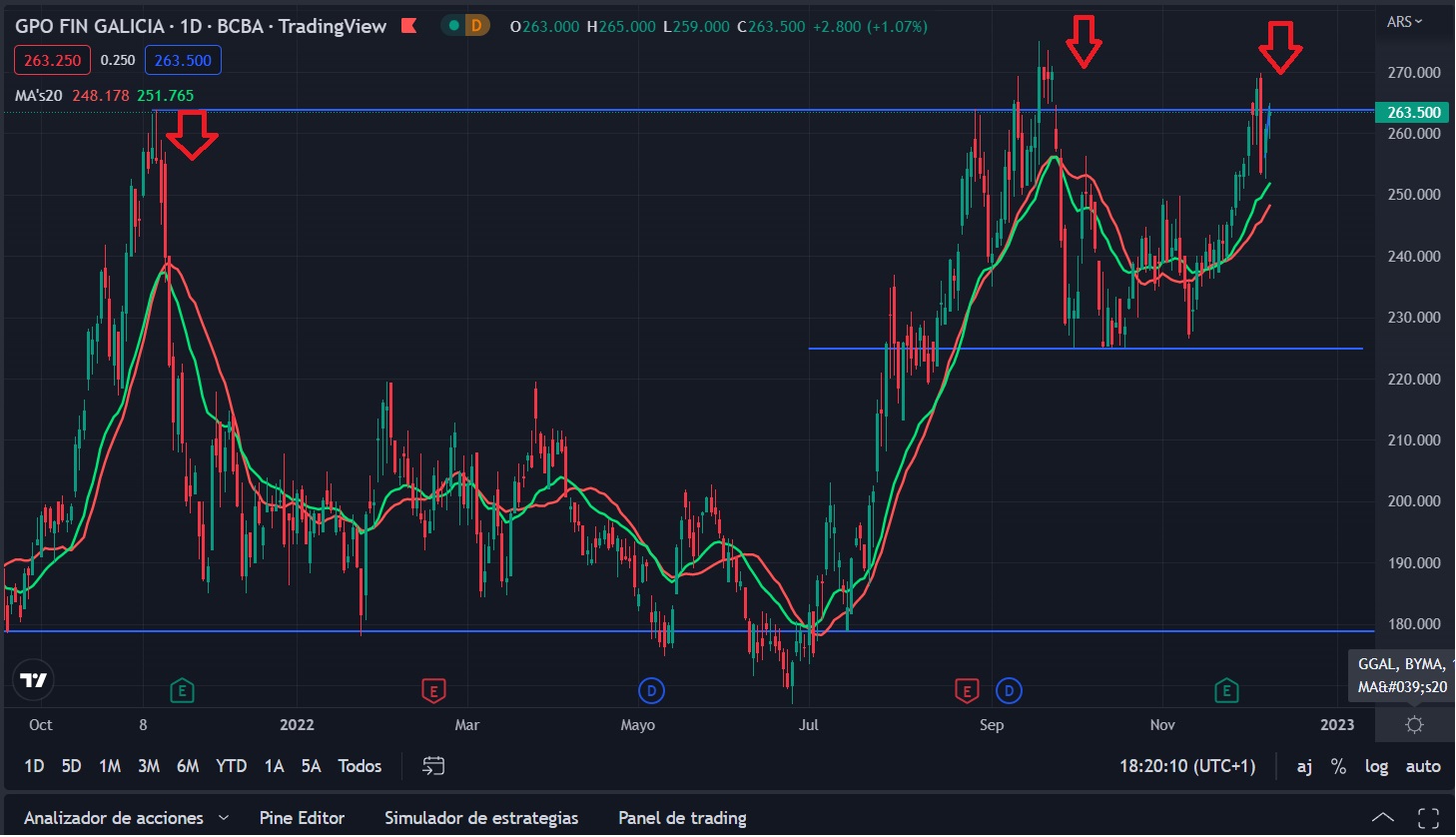Click the TradingView logo on the chart

34,680
